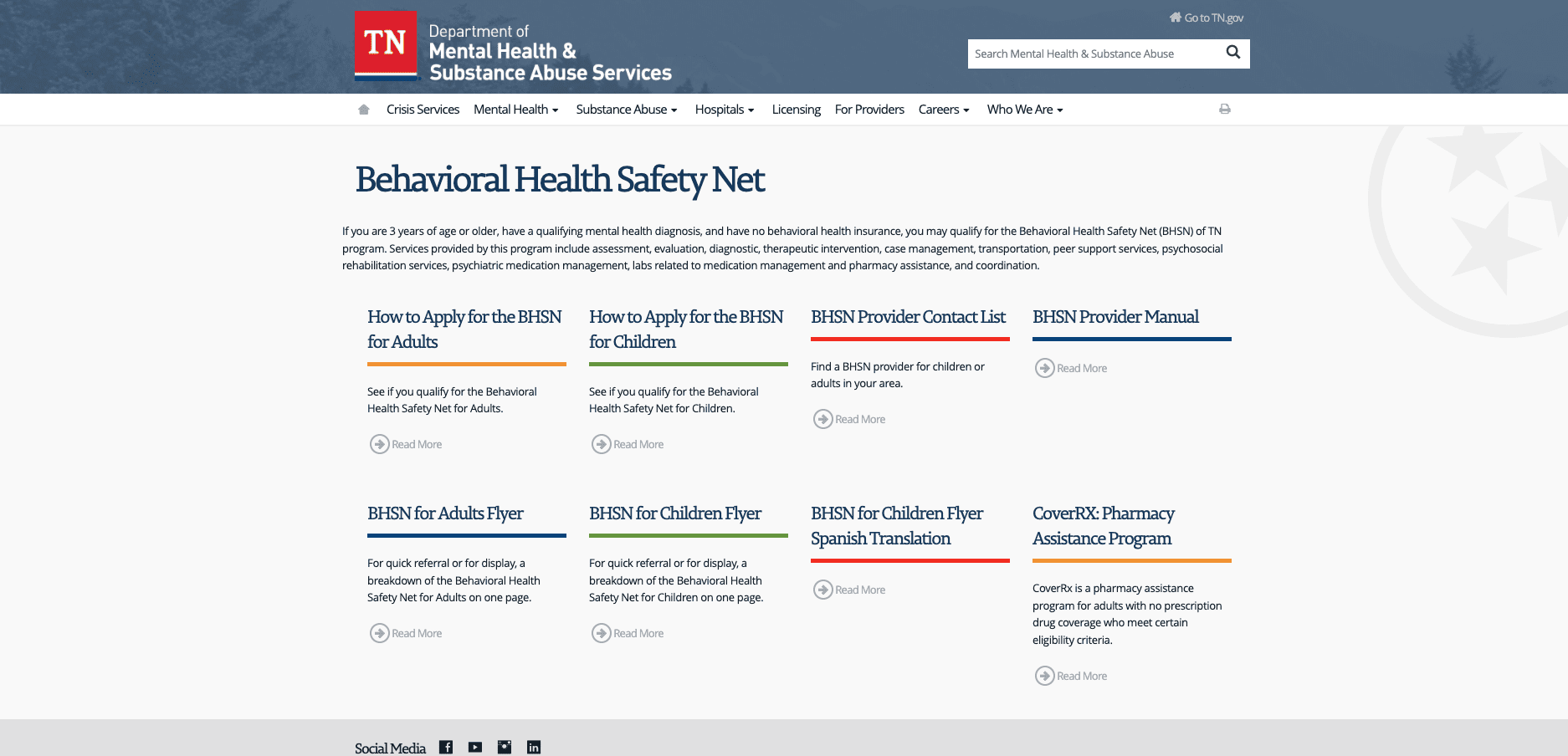Open Crisis Services menu item
Image resolution: width=1568 pixels, height=756 pixels.
click(423, 110)
